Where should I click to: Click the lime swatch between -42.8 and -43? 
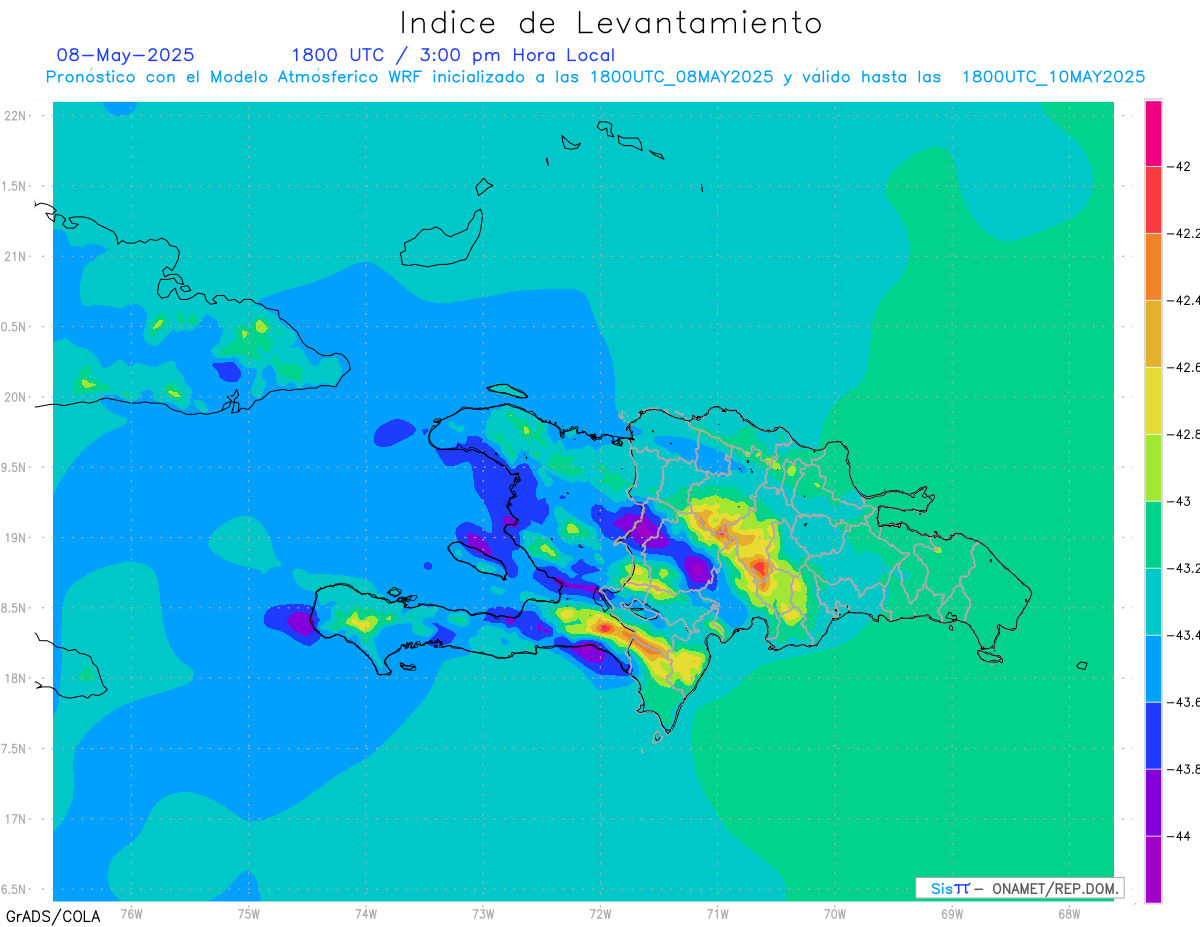pos(1153,467)
